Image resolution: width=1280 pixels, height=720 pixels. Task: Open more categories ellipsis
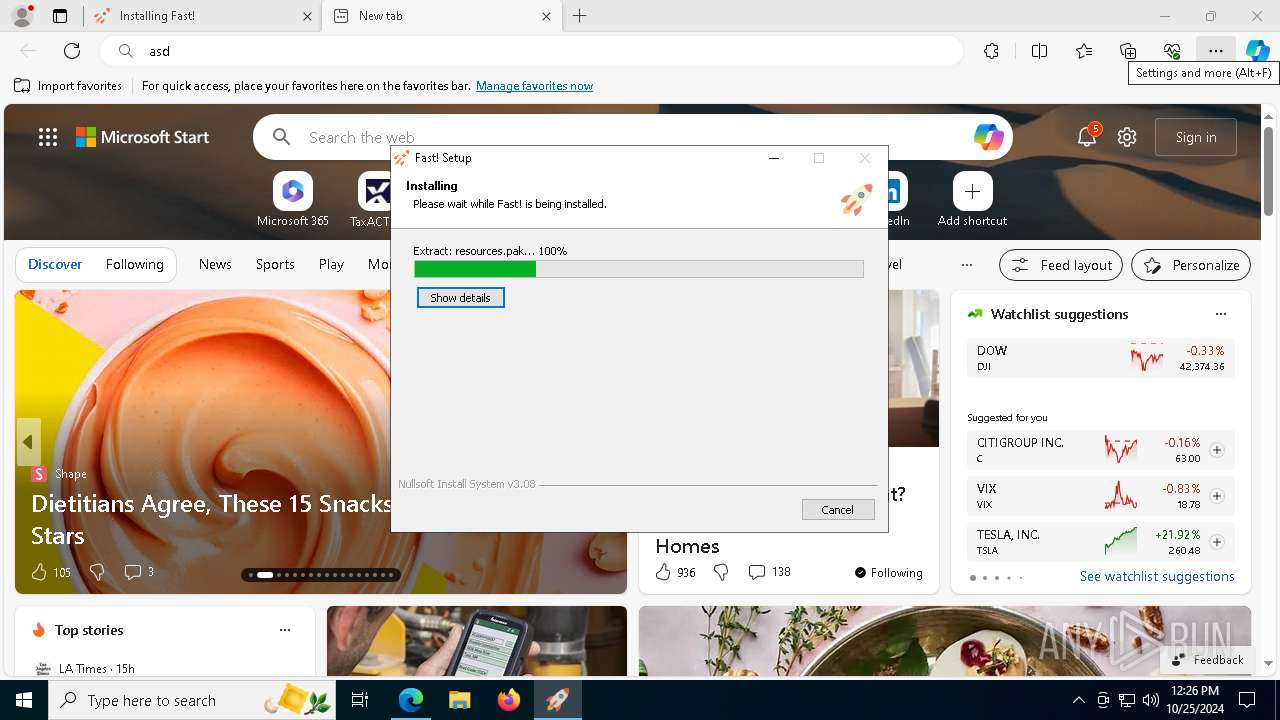point(966,265)
